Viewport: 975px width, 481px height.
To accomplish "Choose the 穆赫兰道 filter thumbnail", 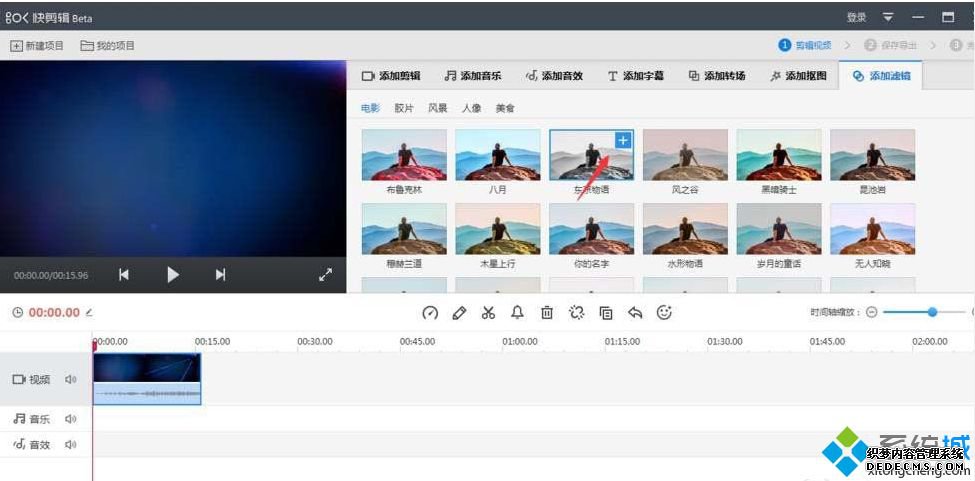I will [404, 229].
